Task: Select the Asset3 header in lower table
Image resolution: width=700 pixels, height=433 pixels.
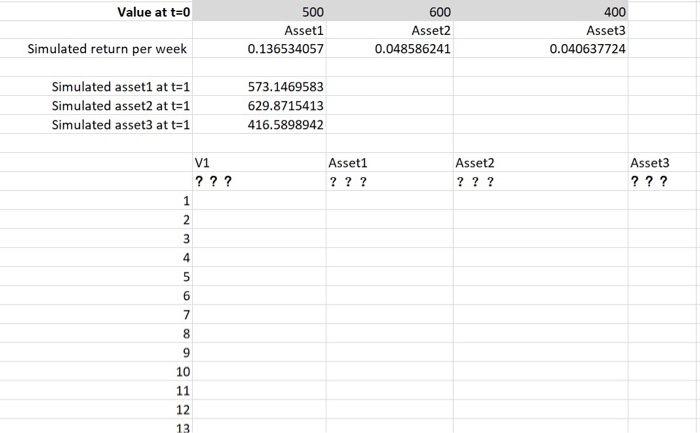Action: [664, 162]
